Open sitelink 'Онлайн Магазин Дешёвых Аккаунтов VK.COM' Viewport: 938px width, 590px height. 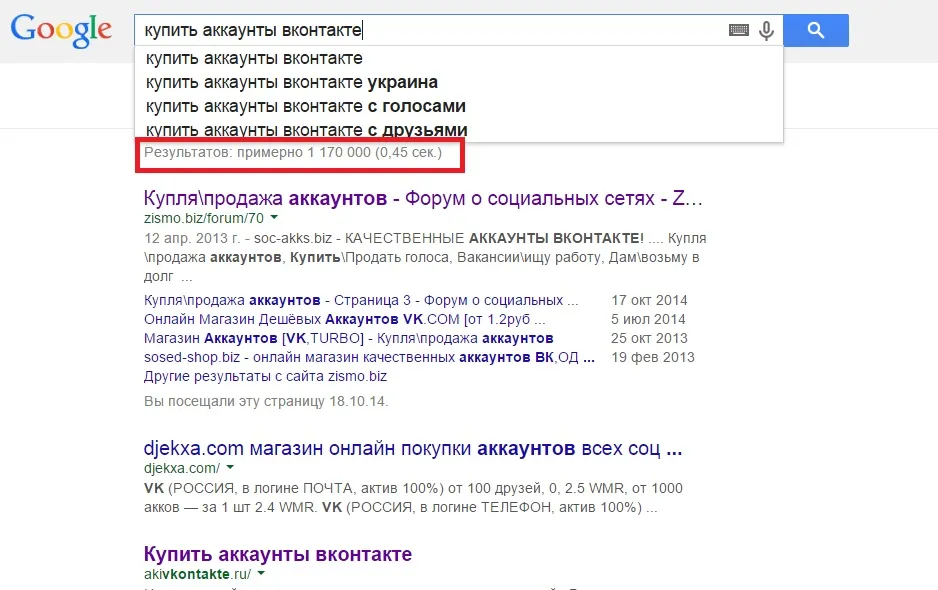click(345, 319)
